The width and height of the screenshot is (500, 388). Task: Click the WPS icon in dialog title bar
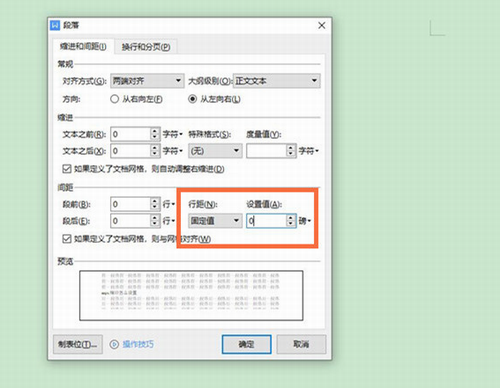click(55, 25)
